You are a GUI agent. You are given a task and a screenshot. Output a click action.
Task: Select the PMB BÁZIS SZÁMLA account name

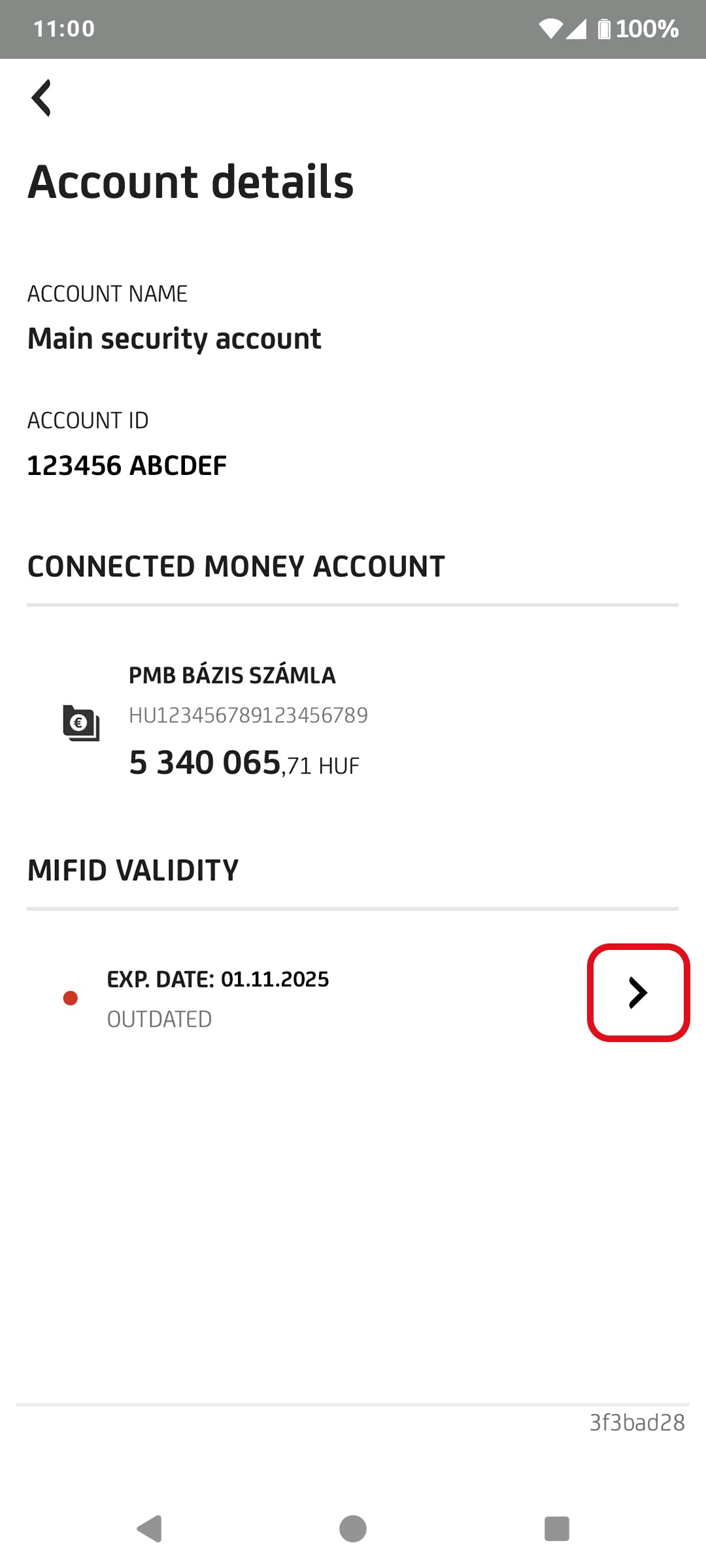tap(232, 675)
